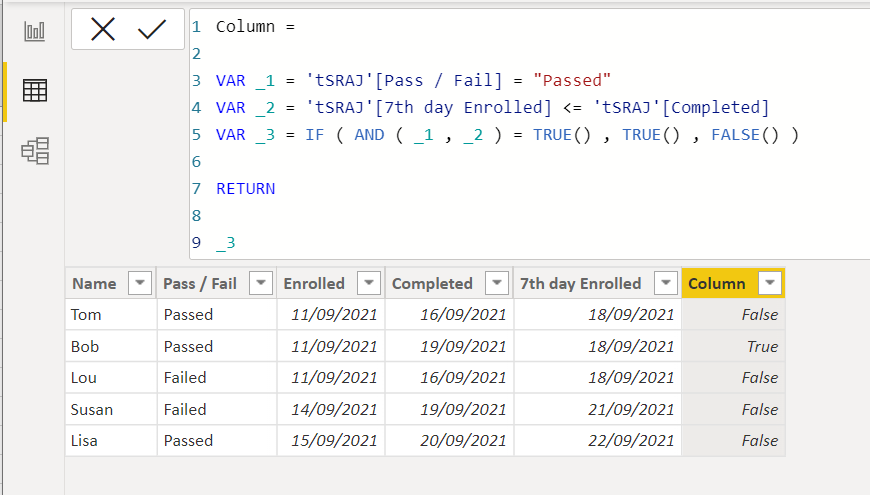Image resolution: width=870 pixels, height=495 pixels.
Task: Open 7th day Enrolled filter dropdown
Action: pyautogui.click(x=666, y=283)
